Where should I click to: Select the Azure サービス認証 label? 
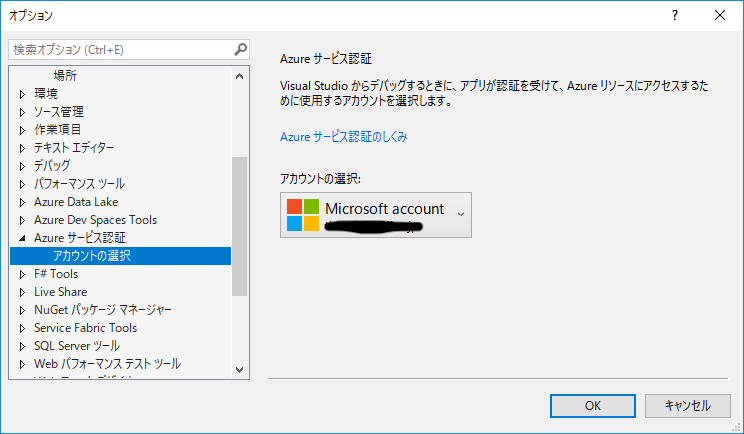80,238
